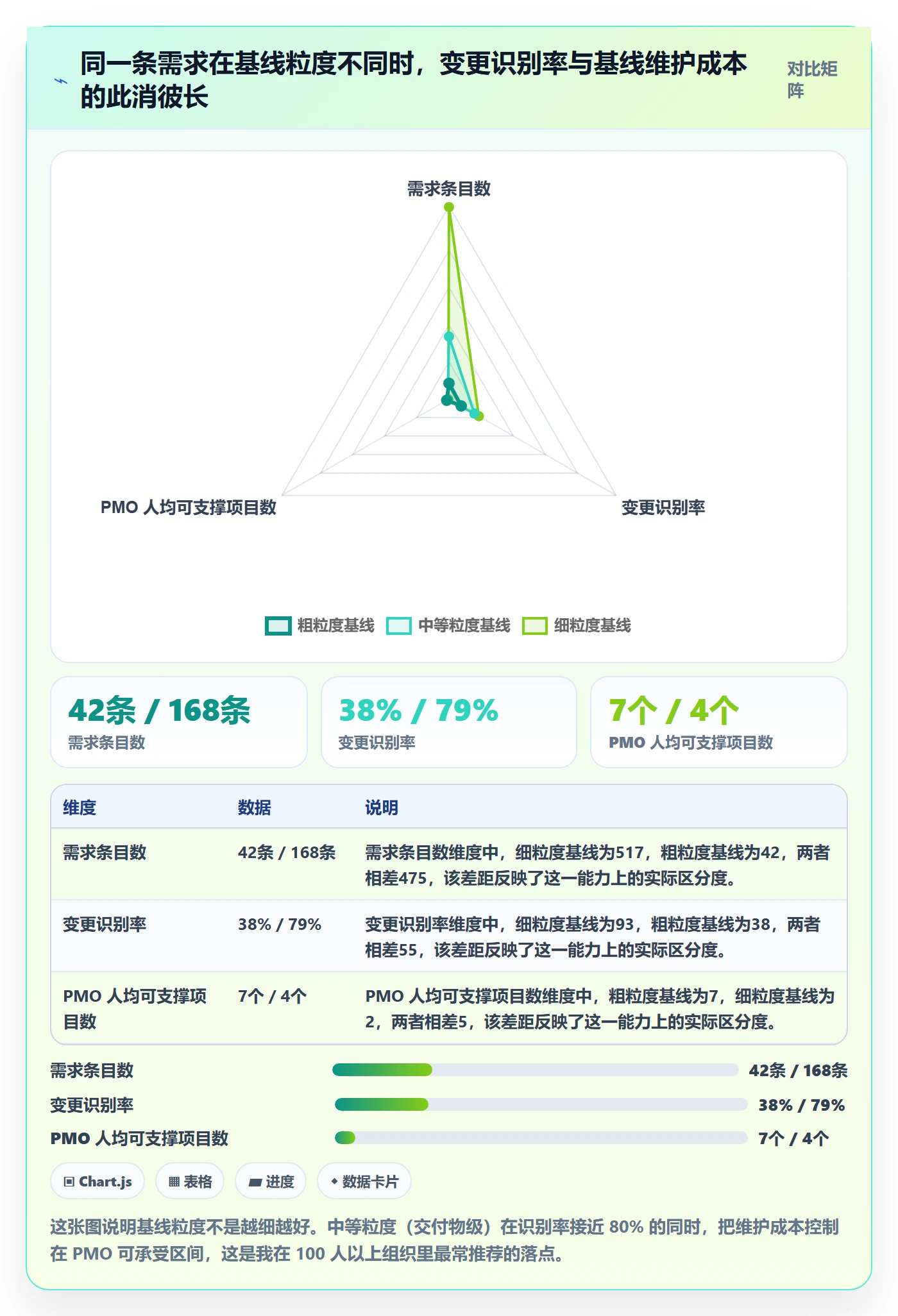The image size is (898, 1316).
Task: Toggle the 中等粒度基线 legend item
Action: (x=448, y=625)
